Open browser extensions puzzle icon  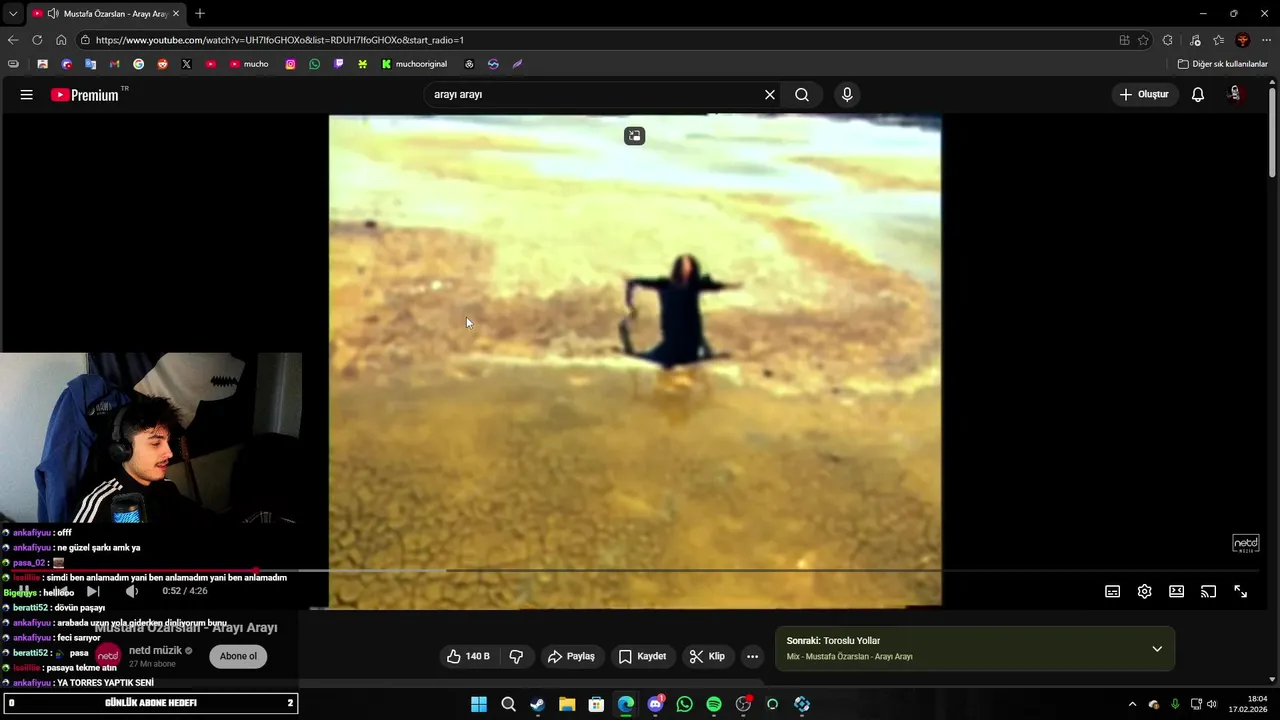click(1168, 40)
